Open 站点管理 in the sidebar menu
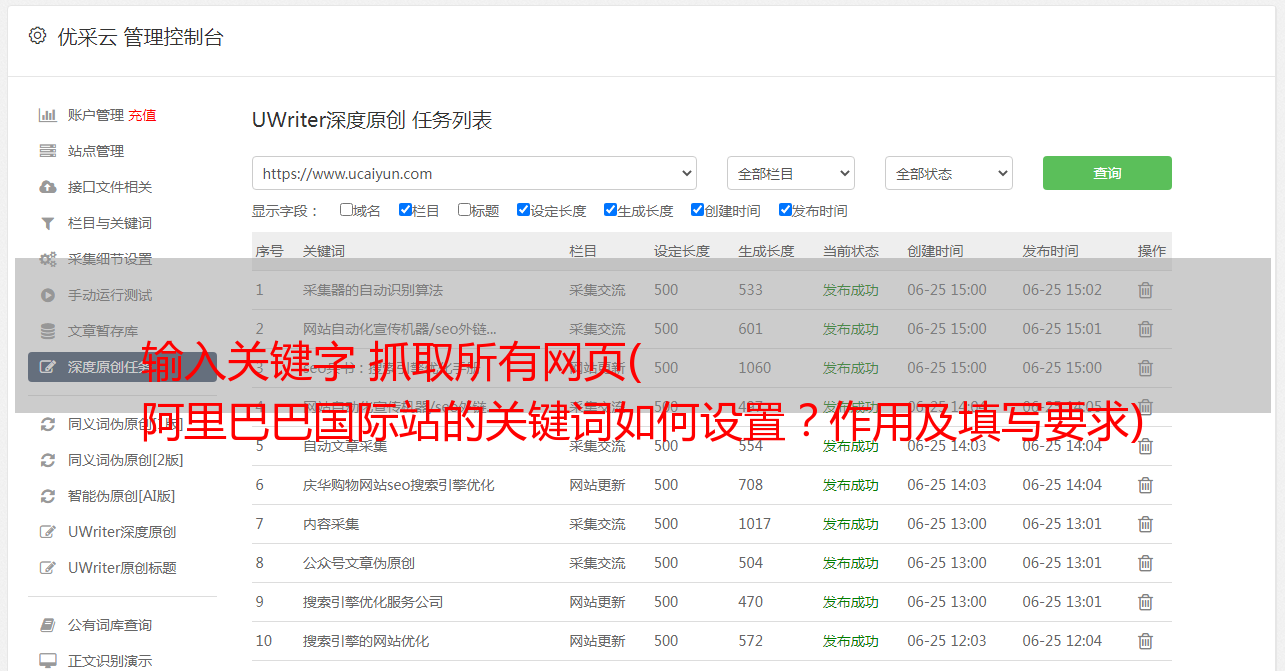The height and width of the screenshot is (671, 1285). (96, 151)
